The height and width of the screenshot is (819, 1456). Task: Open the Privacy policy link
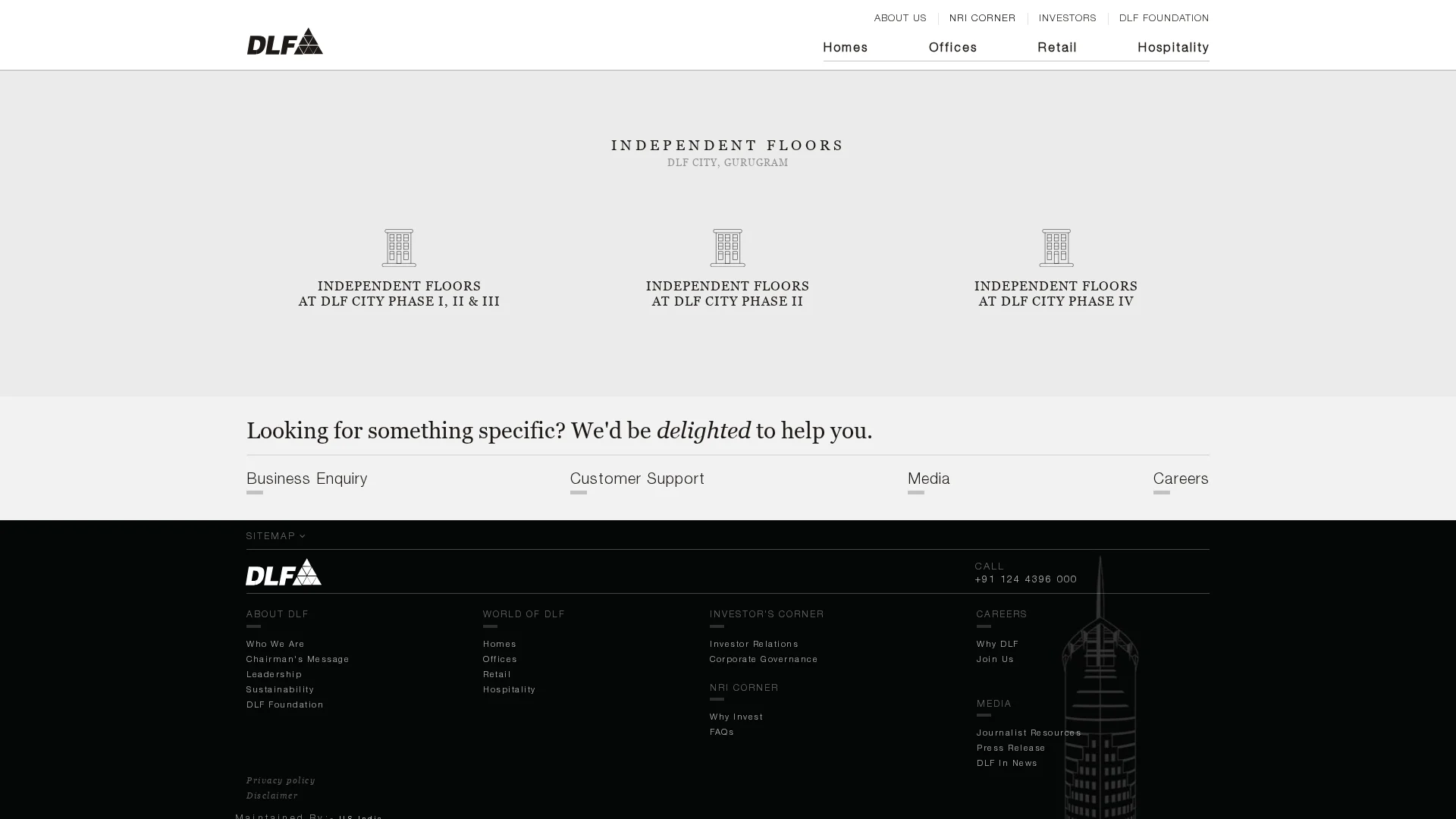click(x=281, y=780)
